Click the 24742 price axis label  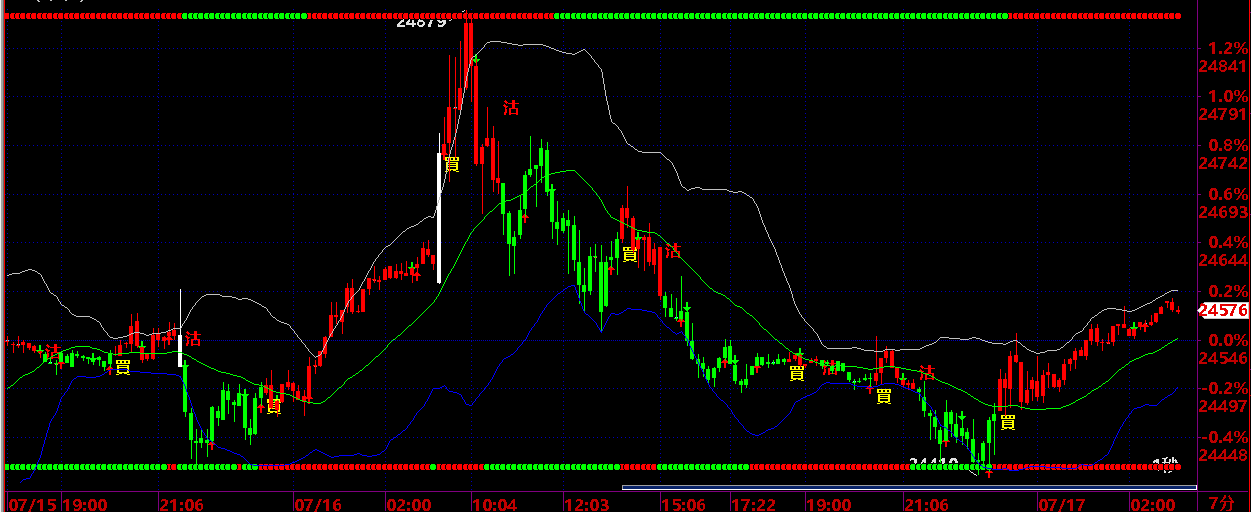(1225, 163)
